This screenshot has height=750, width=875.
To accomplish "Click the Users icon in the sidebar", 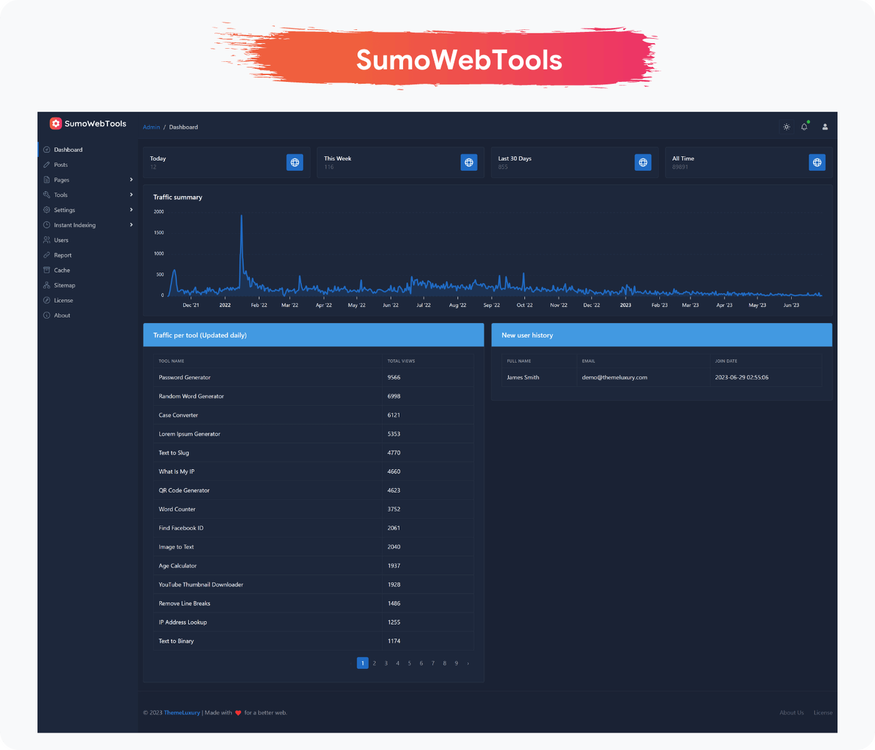I will coord(48,239).
